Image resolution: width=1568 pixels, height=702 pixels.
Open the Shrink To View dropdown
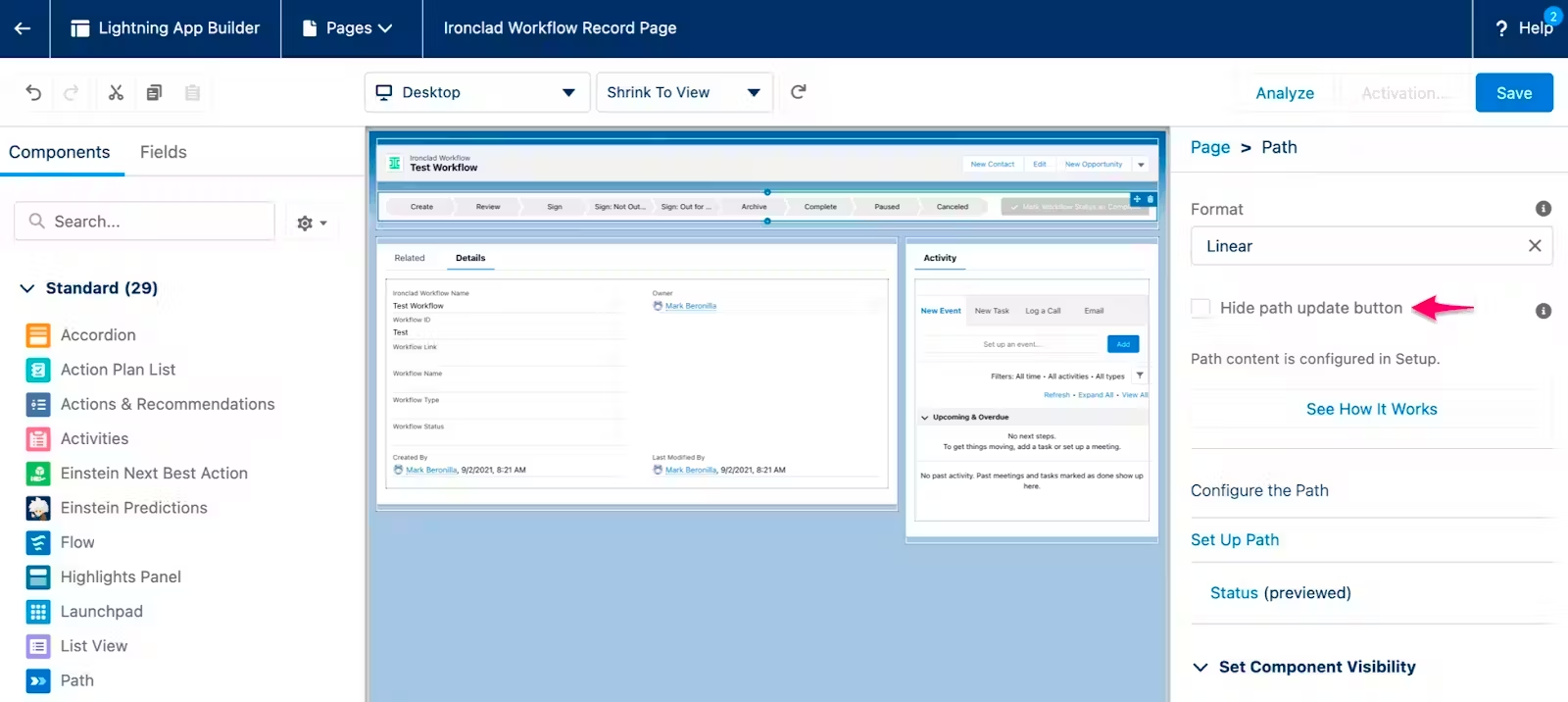point(684,92)
